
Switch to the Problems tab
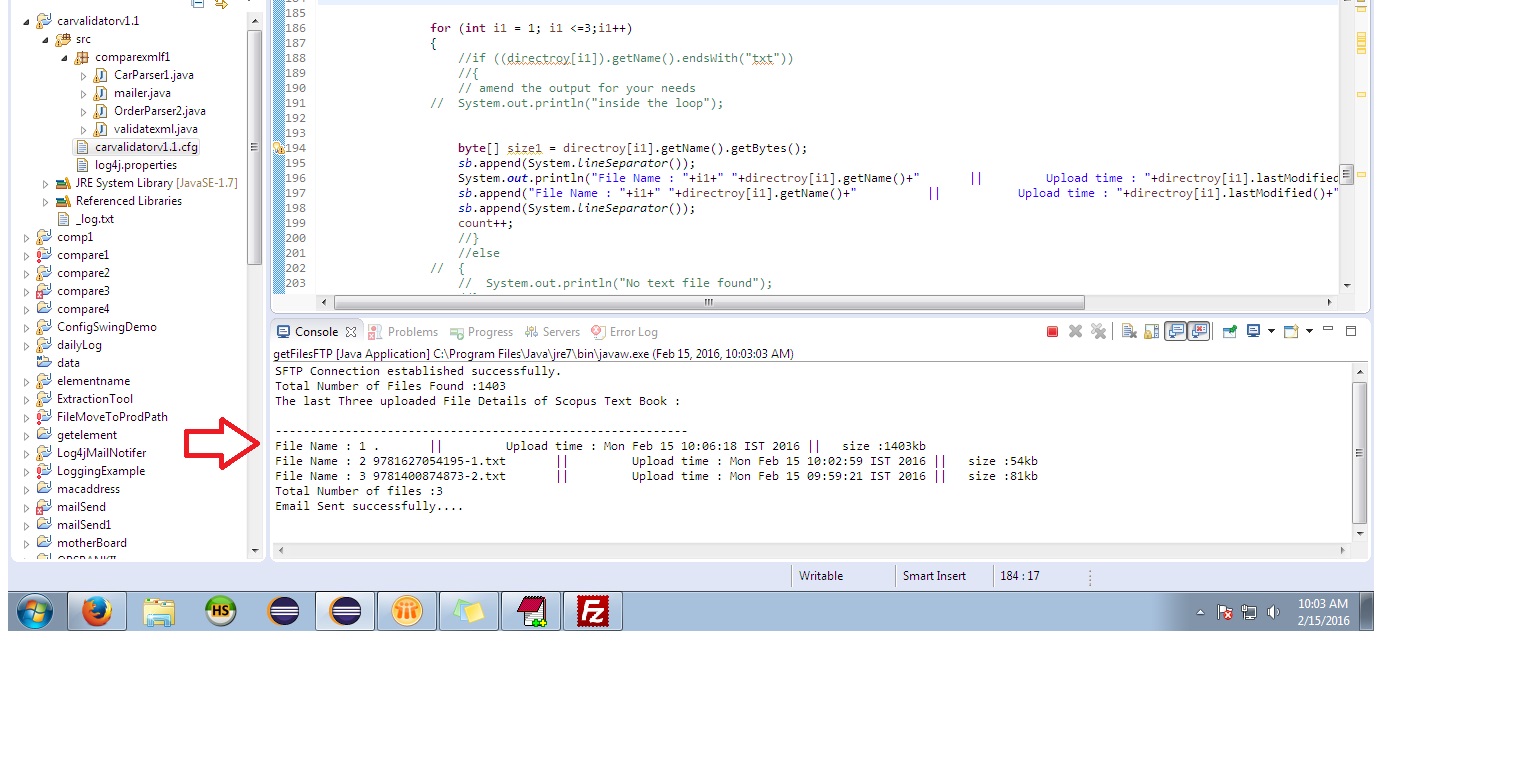(403, 332)
